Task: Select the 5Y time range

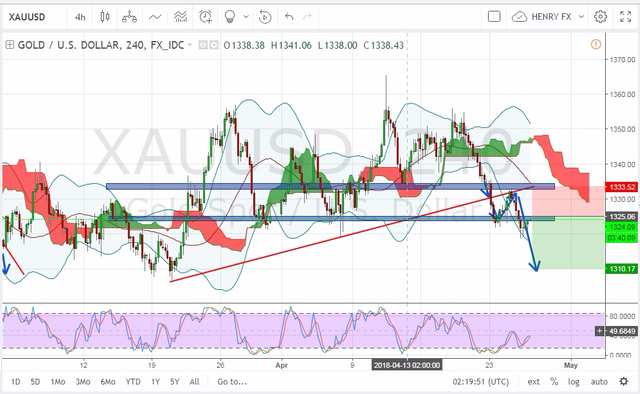Action: (x=175, y=382)
